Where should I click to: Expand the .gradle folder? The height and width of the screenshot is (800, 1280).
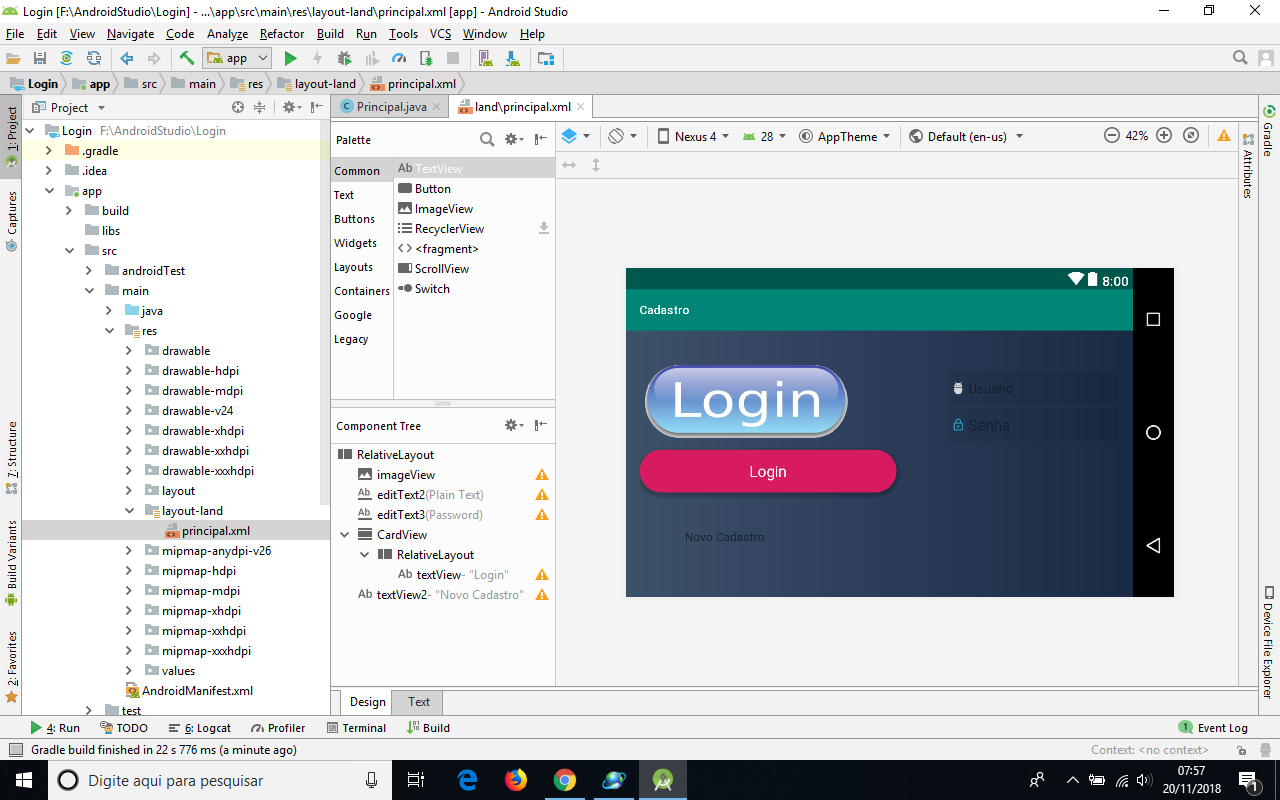click(x=49, y=151)
